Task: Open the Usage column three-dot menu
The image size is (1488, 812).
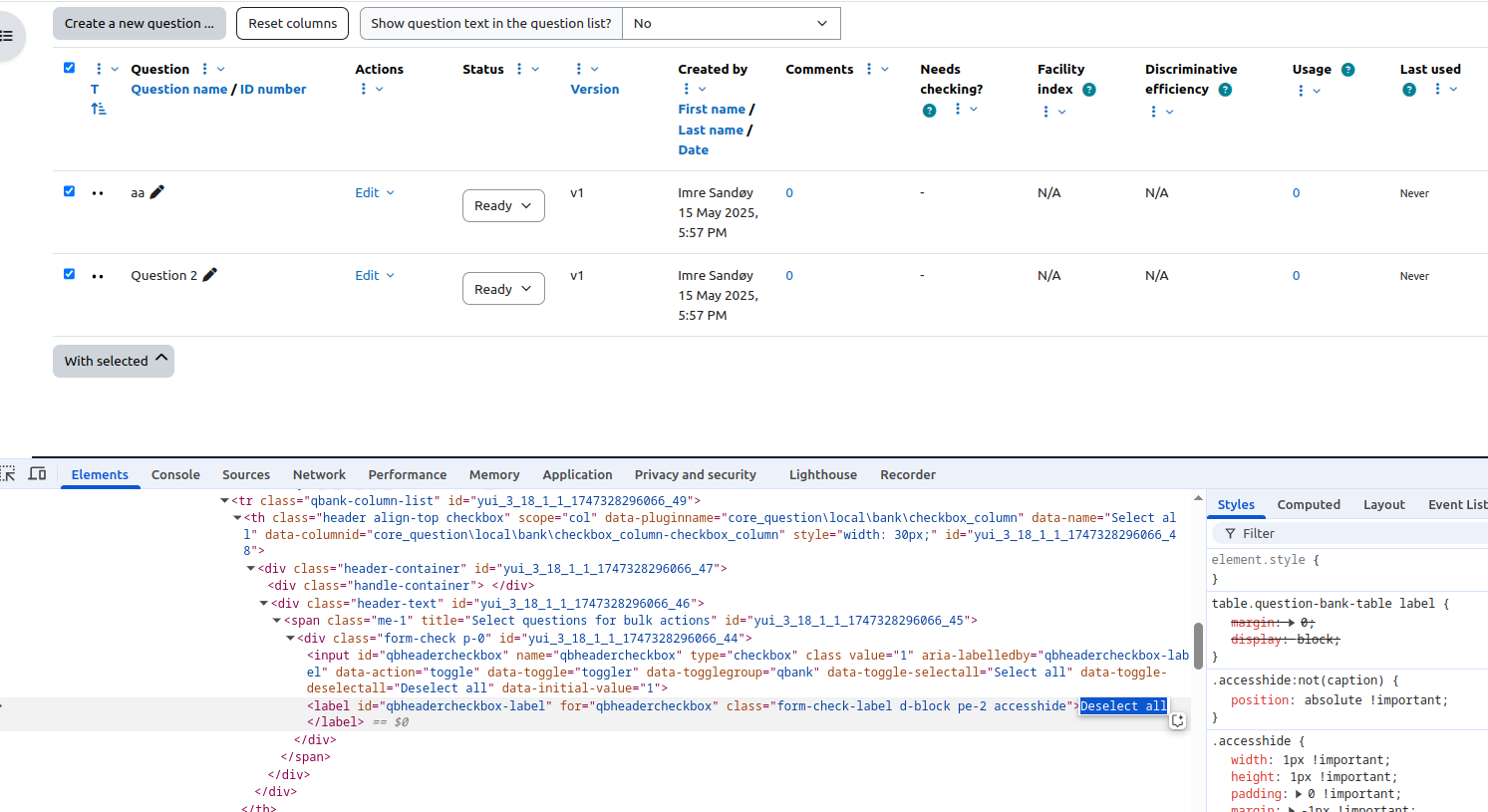Action: tap(1301, 91)
